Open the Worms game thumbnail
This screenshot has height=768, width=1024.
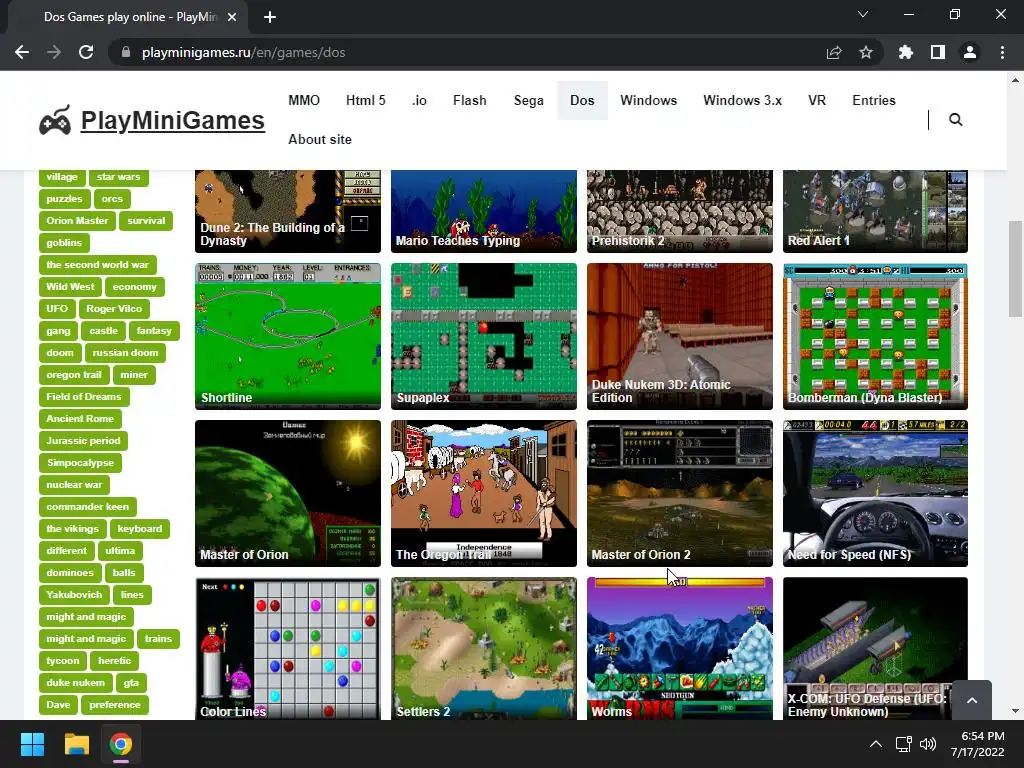[x=679, y=648]
